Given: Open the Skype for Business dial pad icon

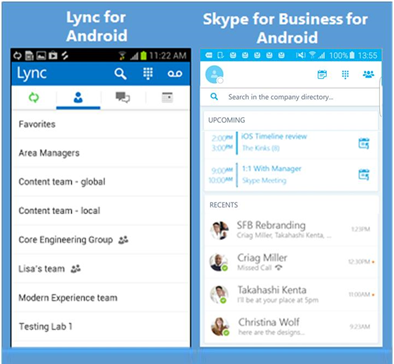Looking at the screenshot, I should (345, 74).
